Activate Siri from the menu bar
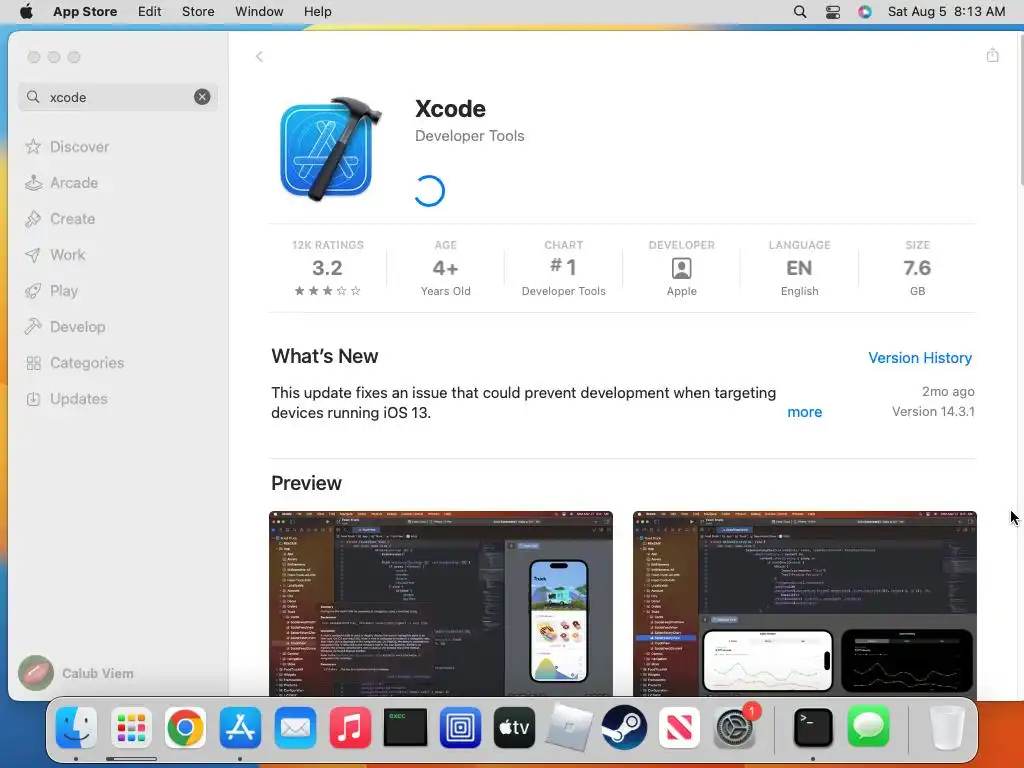This screenshot has height=768, width=1024. click(x=865, y=11)
